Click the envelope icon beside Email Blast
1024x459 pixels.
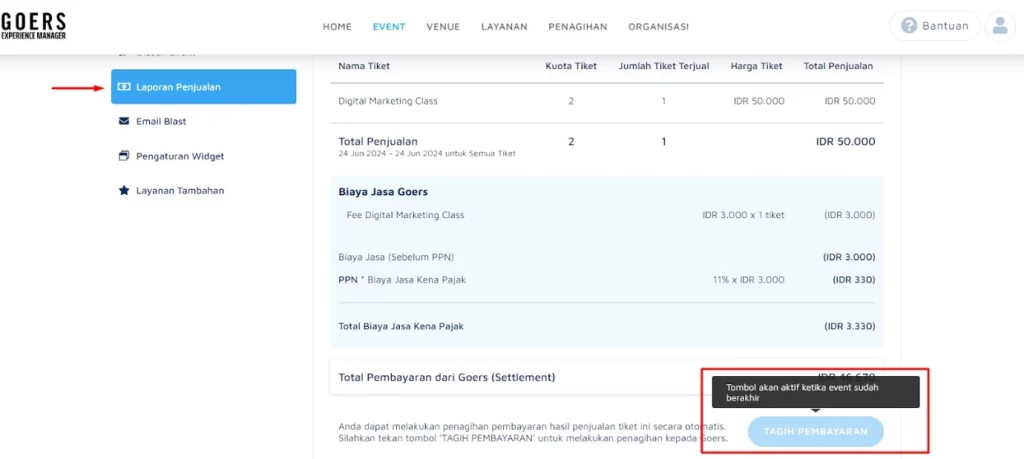[124, 121]
